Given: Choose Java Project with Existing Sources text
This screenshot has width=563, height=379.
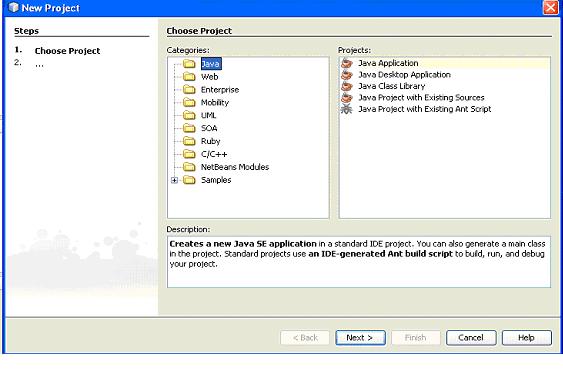Looking at the screenshot, I should pos(421,98).
